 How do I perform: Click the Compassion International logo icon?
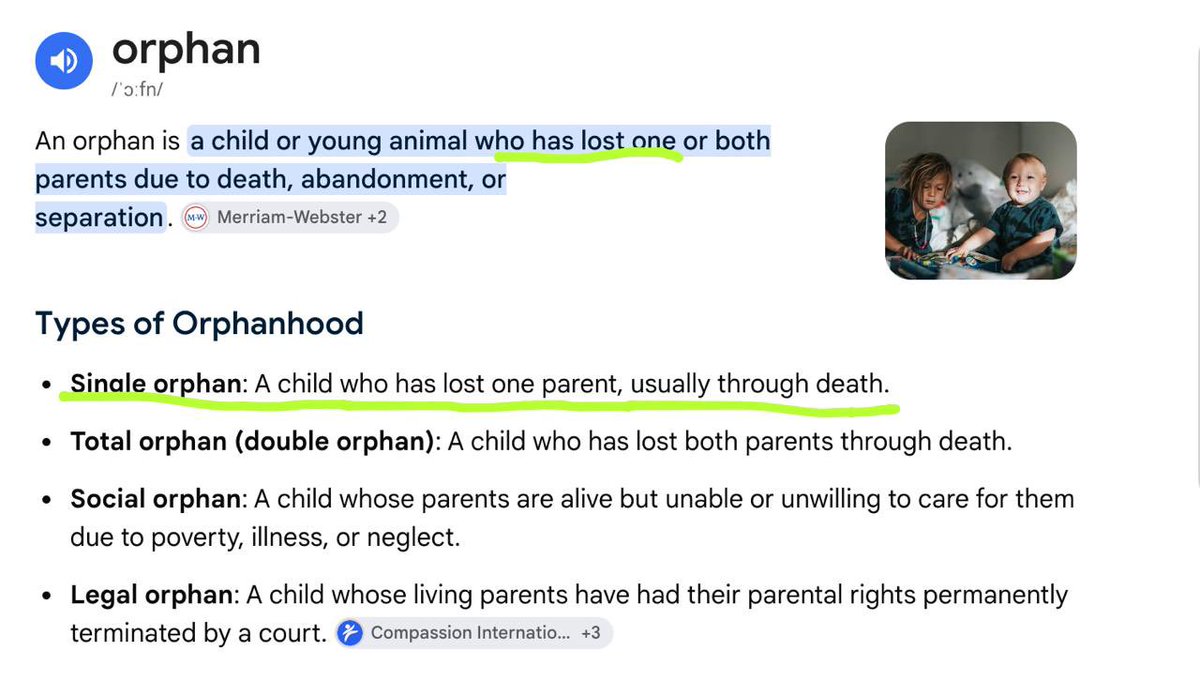point(349,632)
